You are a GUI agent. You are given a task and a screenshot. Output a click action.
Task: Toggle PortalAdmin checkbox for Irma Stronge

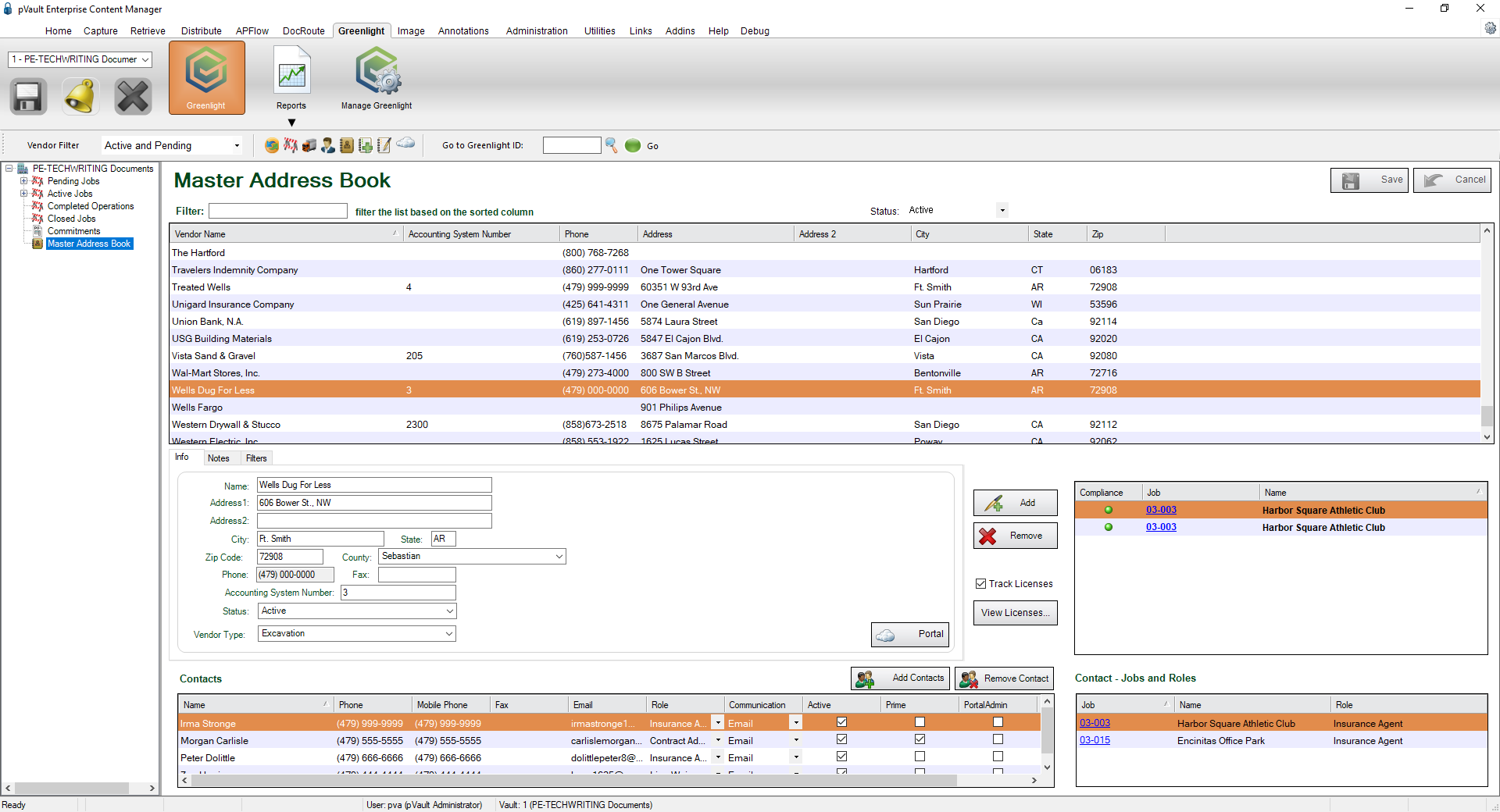click(998, 722)
